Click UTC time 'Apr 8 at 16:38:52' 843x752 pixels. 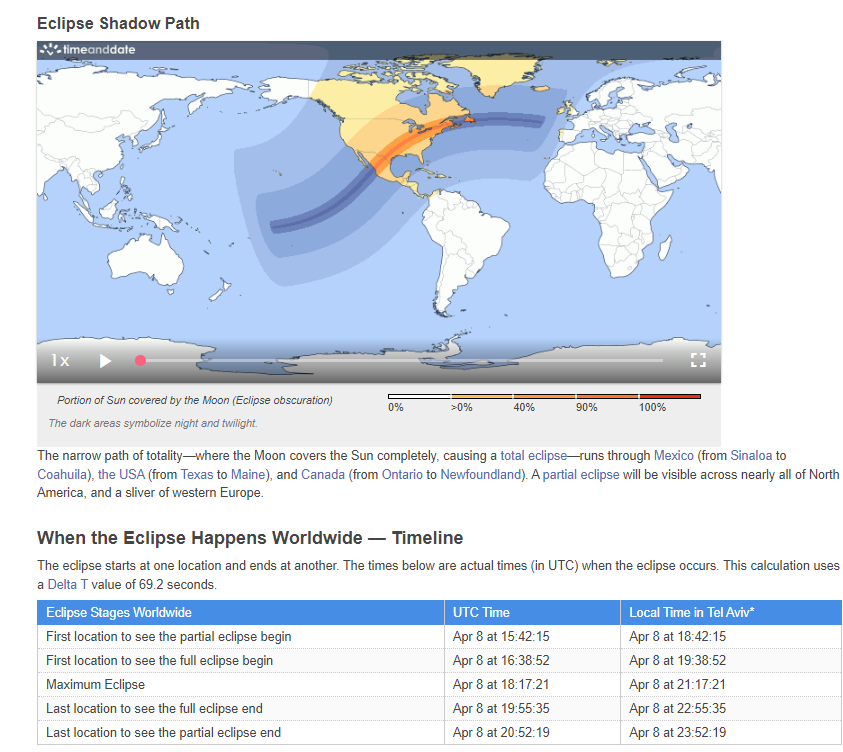501,661
